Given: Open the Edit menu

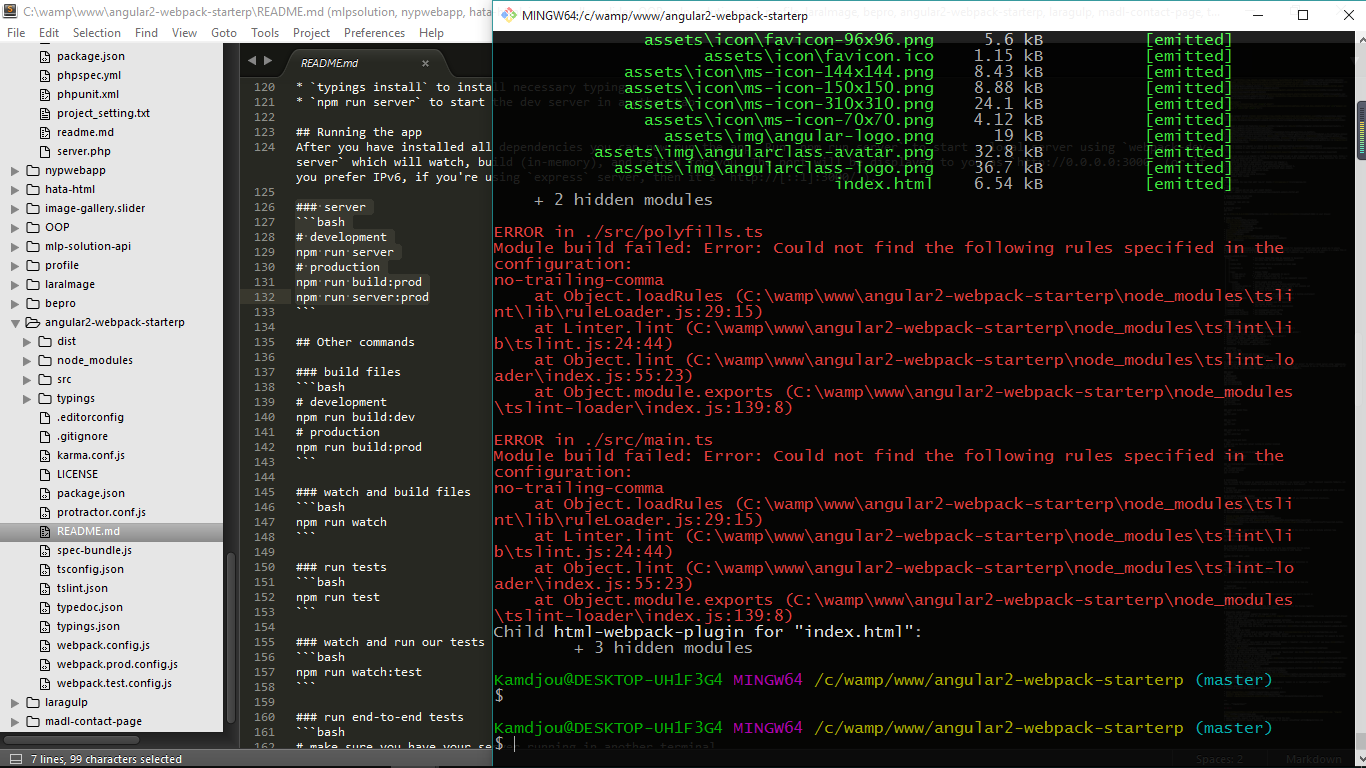Looking at the screenshot, I should point(49,33).
